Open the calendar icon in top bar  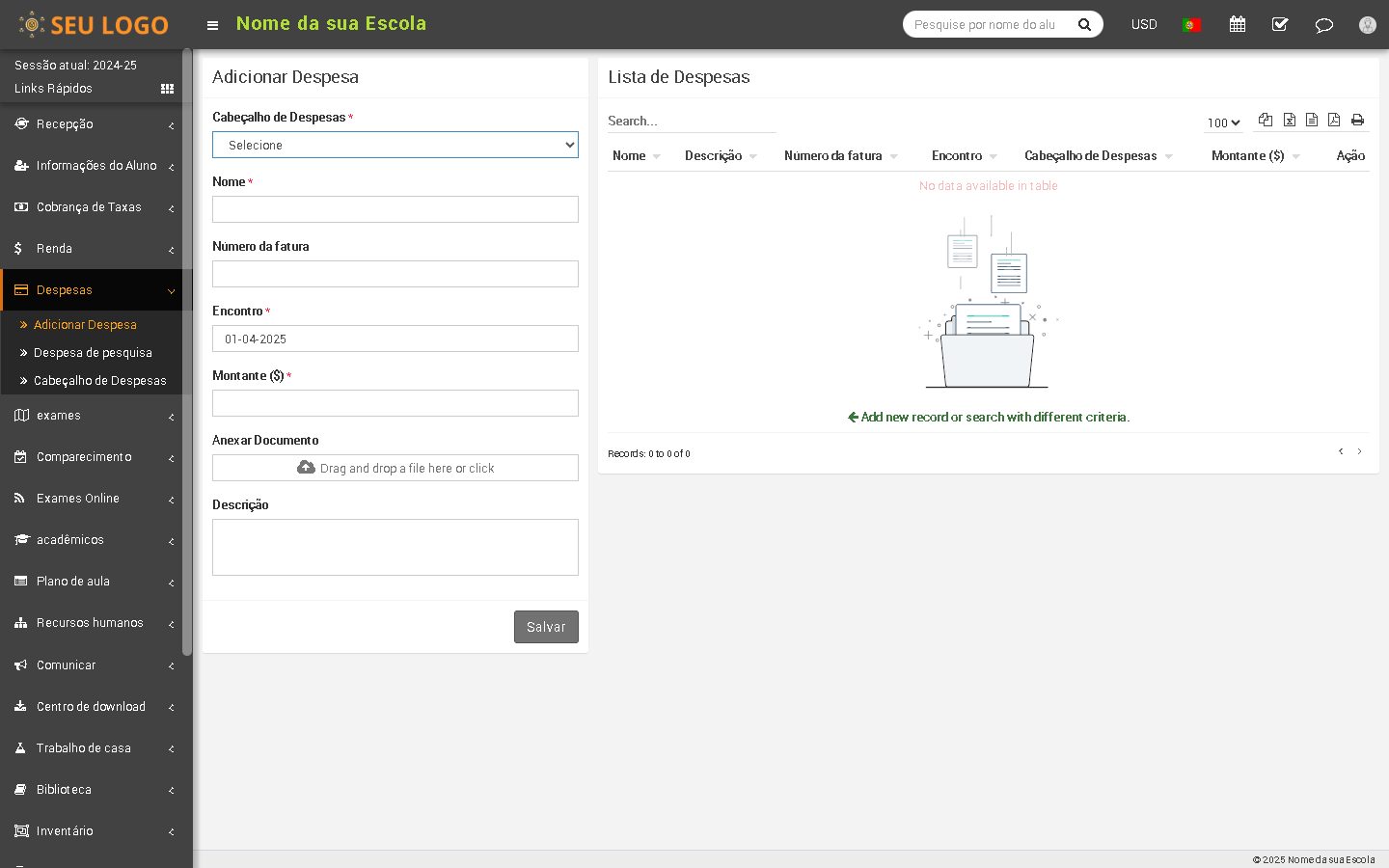point(1238,25)
